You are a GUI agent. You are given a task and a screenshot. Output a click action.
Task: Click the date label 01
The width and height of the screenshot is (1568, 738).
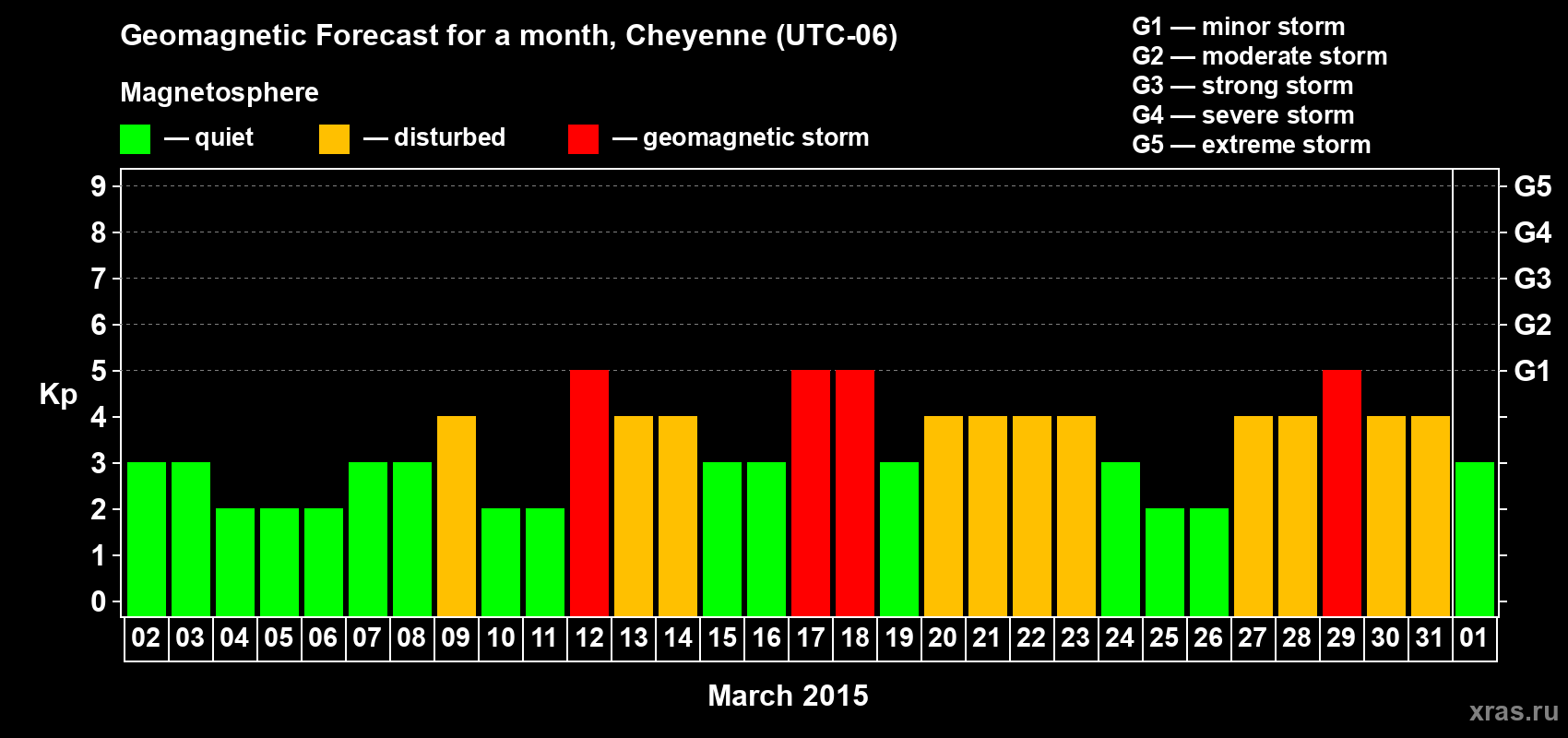pos(1474,637)
